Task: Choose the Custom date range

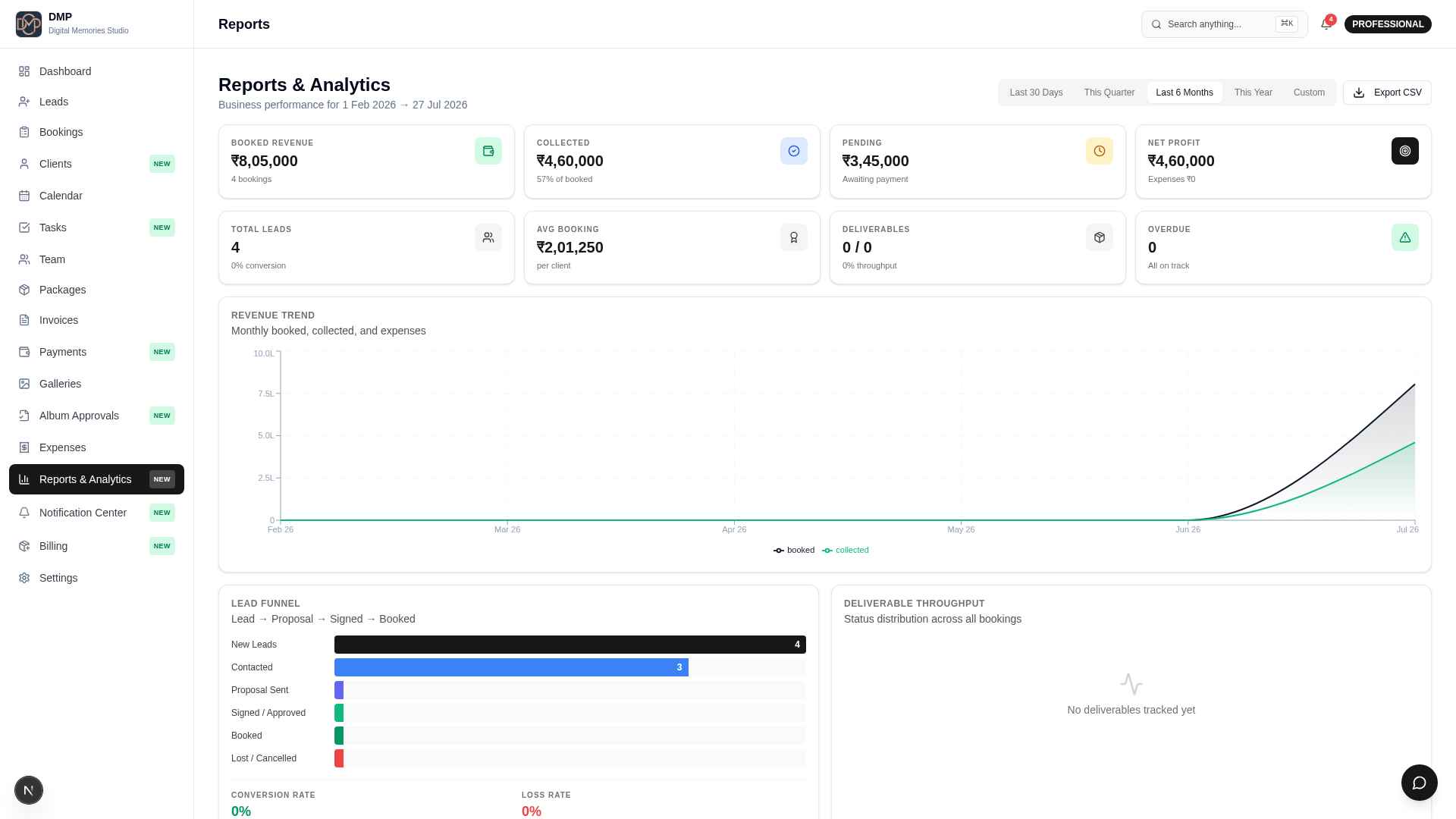Action: [x=1309, y=93]
